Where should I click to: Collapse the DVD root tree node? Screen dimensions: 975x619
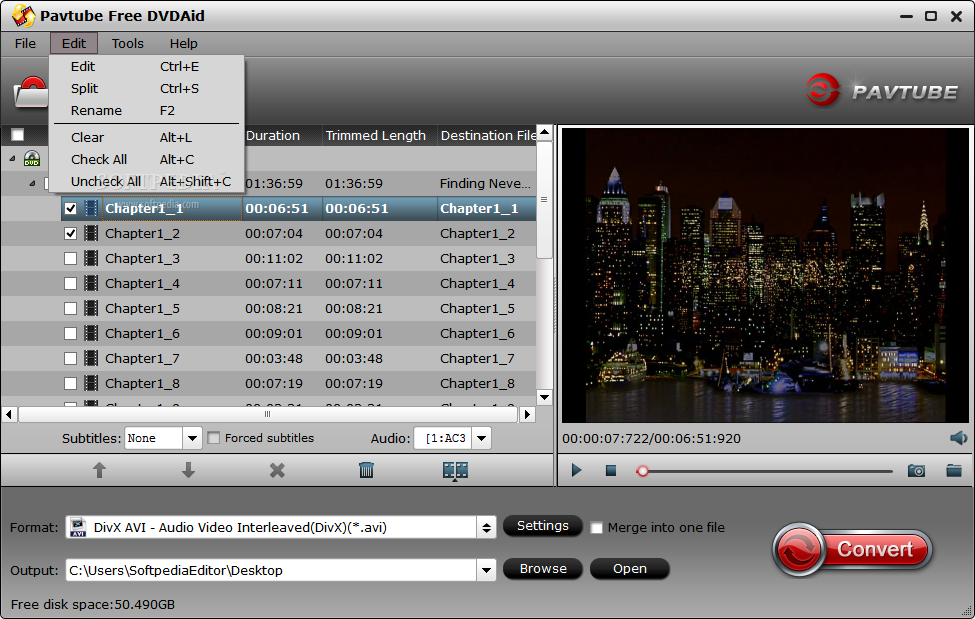[12, 159]
